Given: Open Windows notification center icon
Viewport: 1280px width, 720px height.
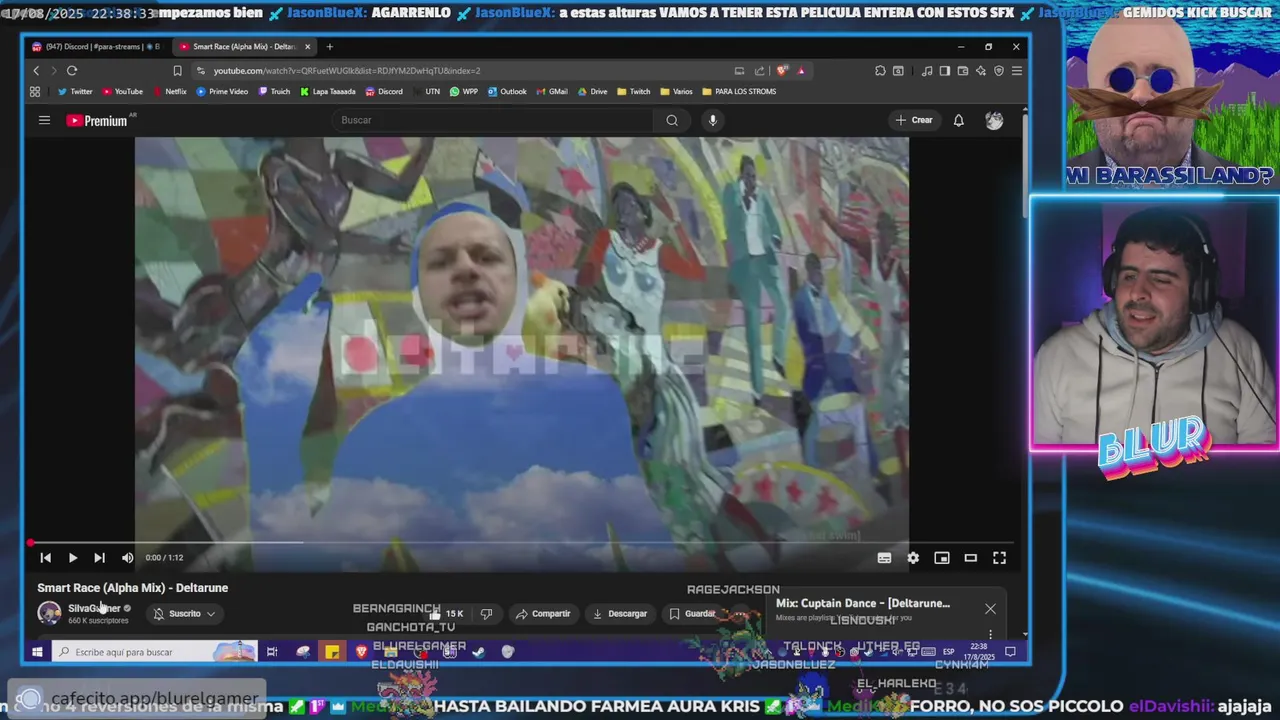Looking at the screenshot, I should point(1010,652).
